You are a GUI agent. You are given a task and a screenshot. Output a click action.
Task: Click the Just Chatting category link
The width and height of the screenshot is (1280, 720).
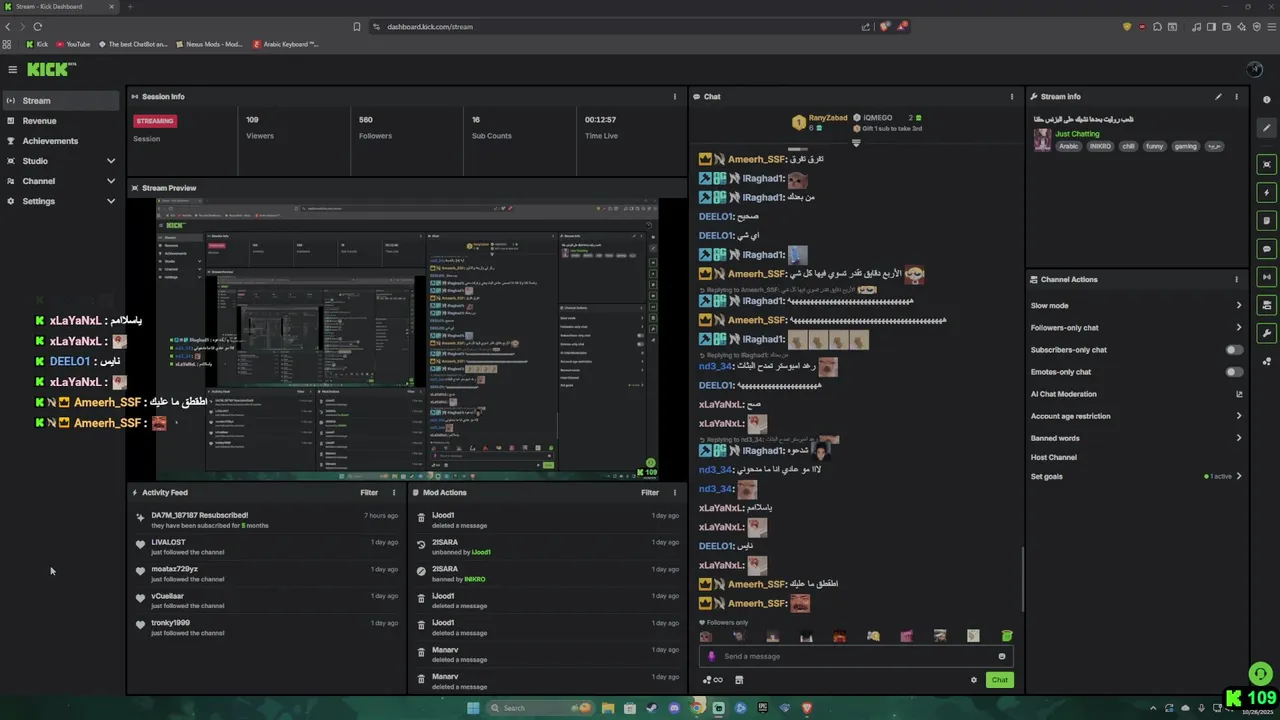point(1077,134)
